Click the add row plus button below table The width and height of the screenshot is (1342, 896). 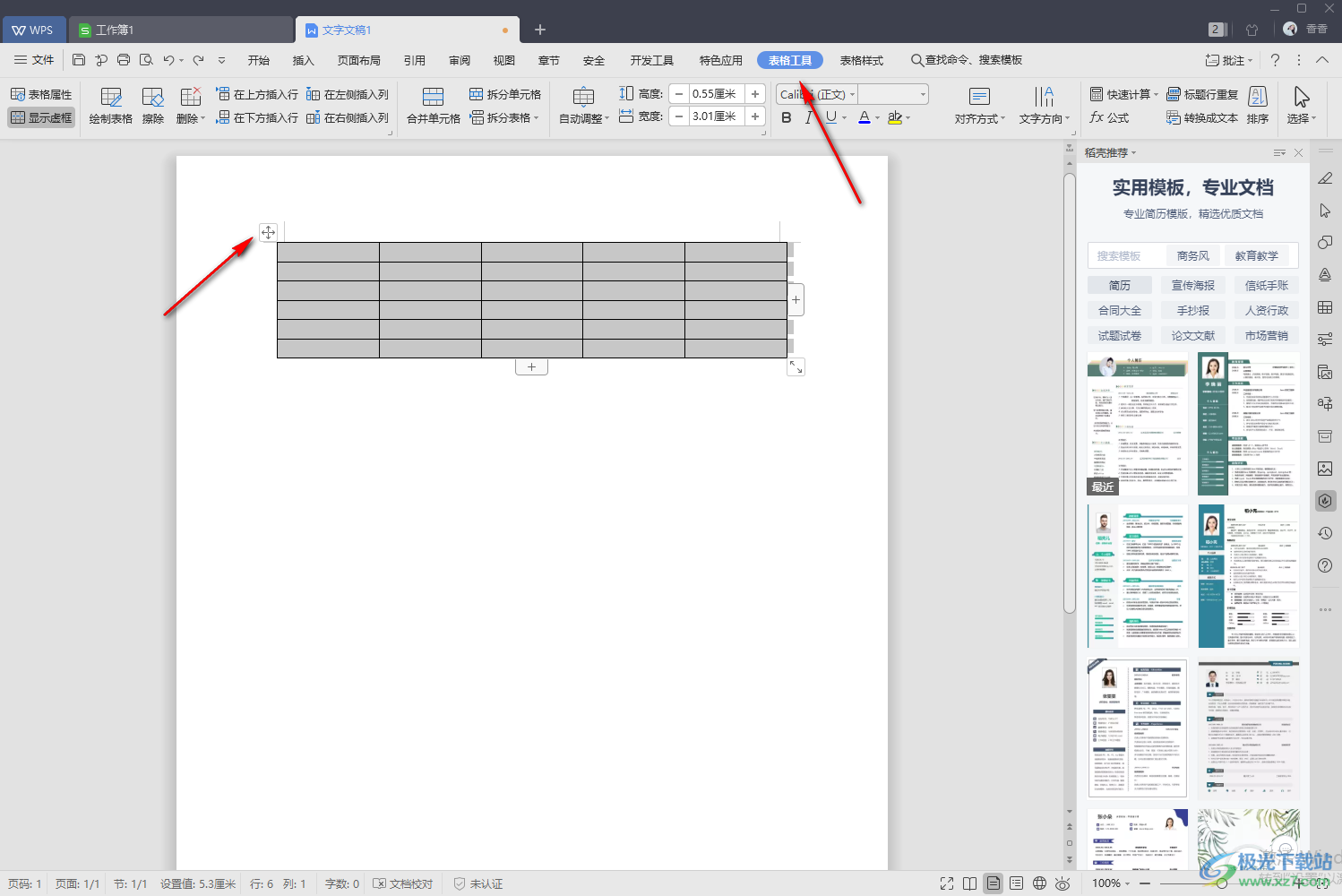tap(531, 366)
